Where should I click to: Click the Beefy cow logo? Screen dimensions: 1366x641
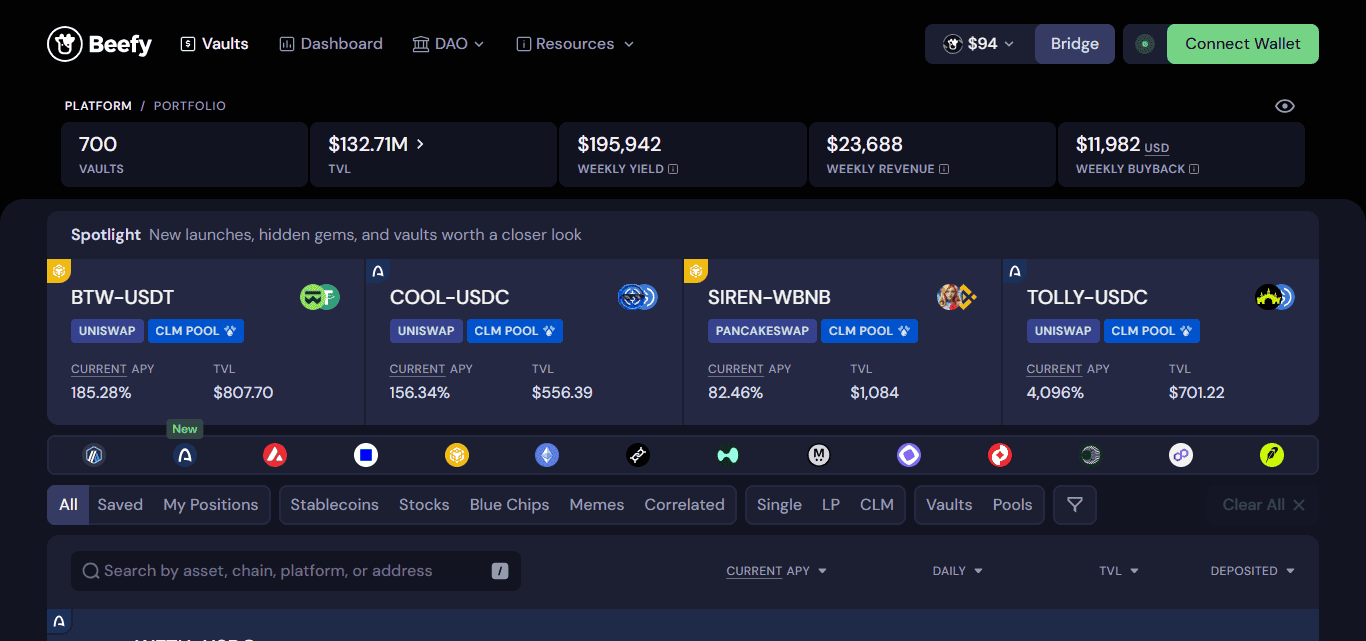click(99, 44)
